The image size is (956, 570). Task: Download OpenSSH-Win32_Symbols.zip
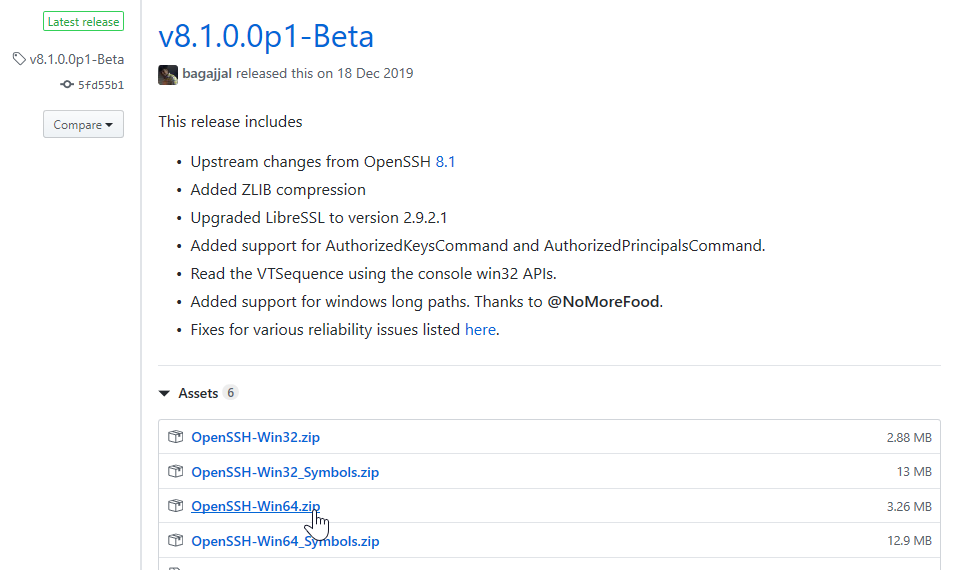(285, 472)
